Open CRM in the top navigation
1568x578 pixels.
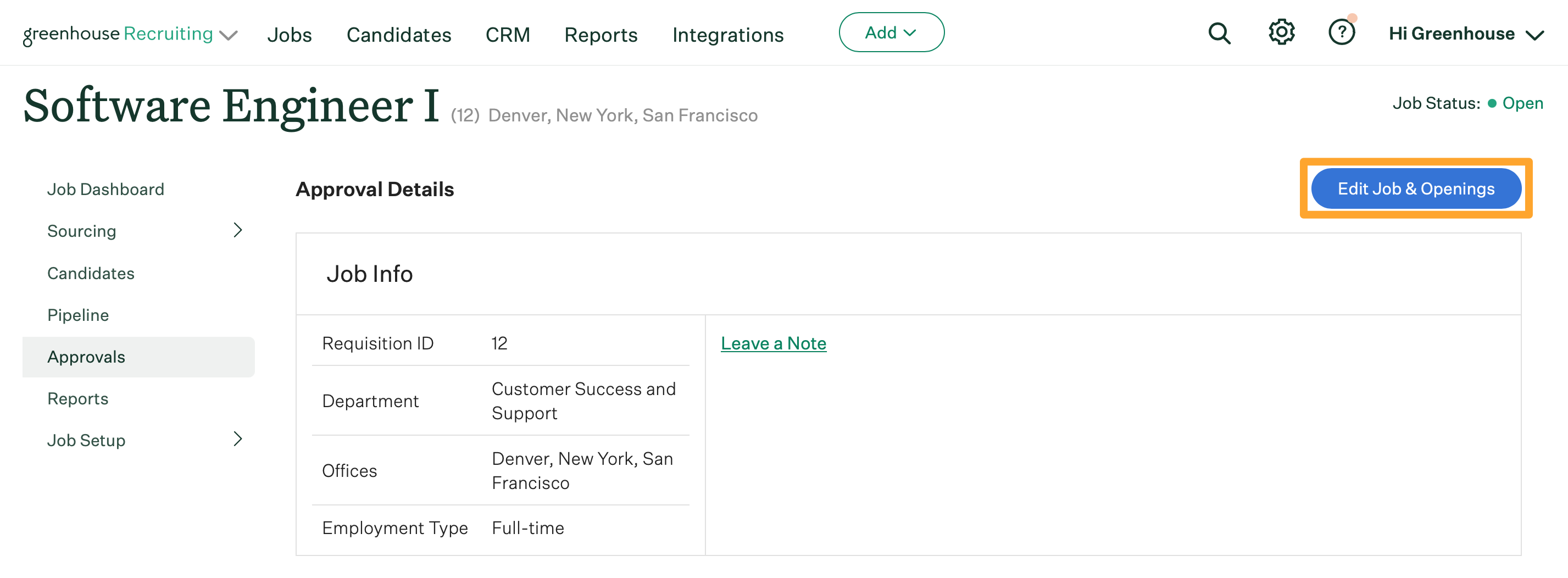[x=508, y=35]
